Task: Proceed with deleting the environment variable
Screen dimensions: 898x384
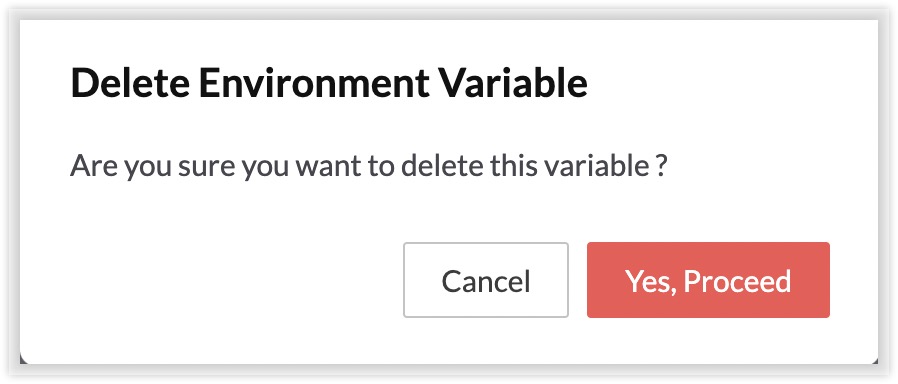Action: pyautogui.click(x=708, y=280)
